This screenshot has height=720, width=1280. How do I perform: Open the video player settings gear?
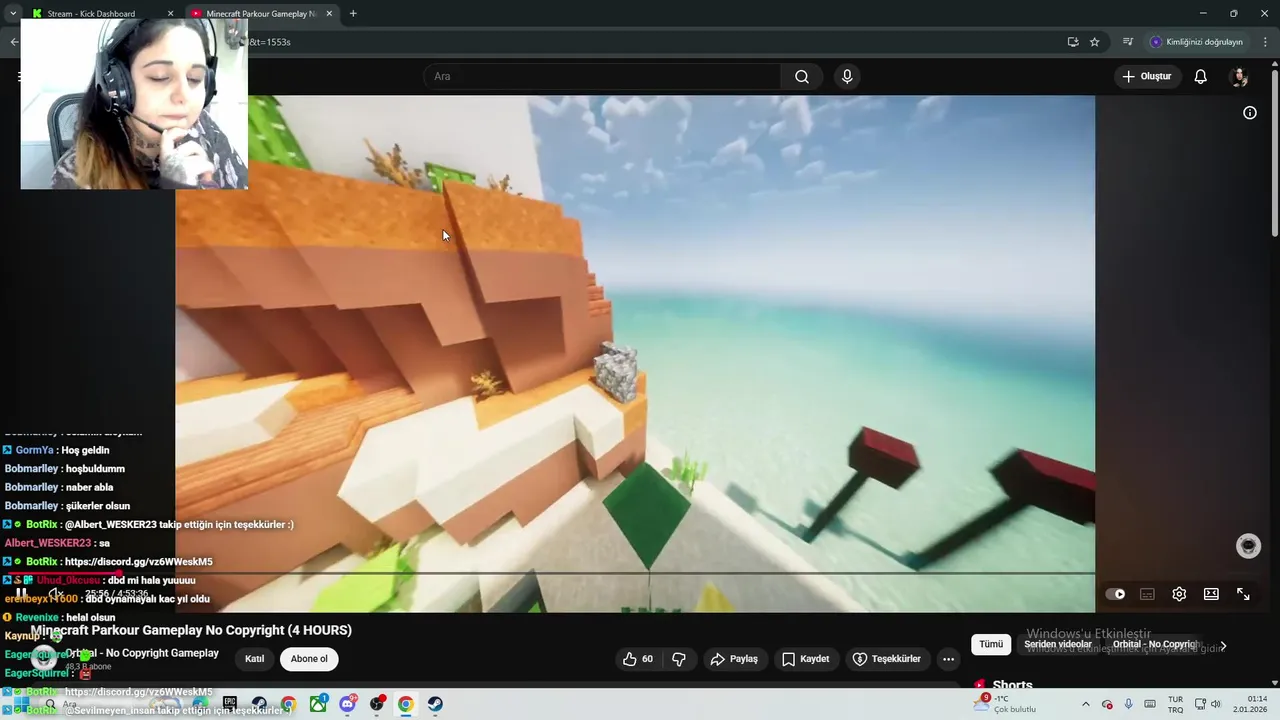pos(1179,594)
